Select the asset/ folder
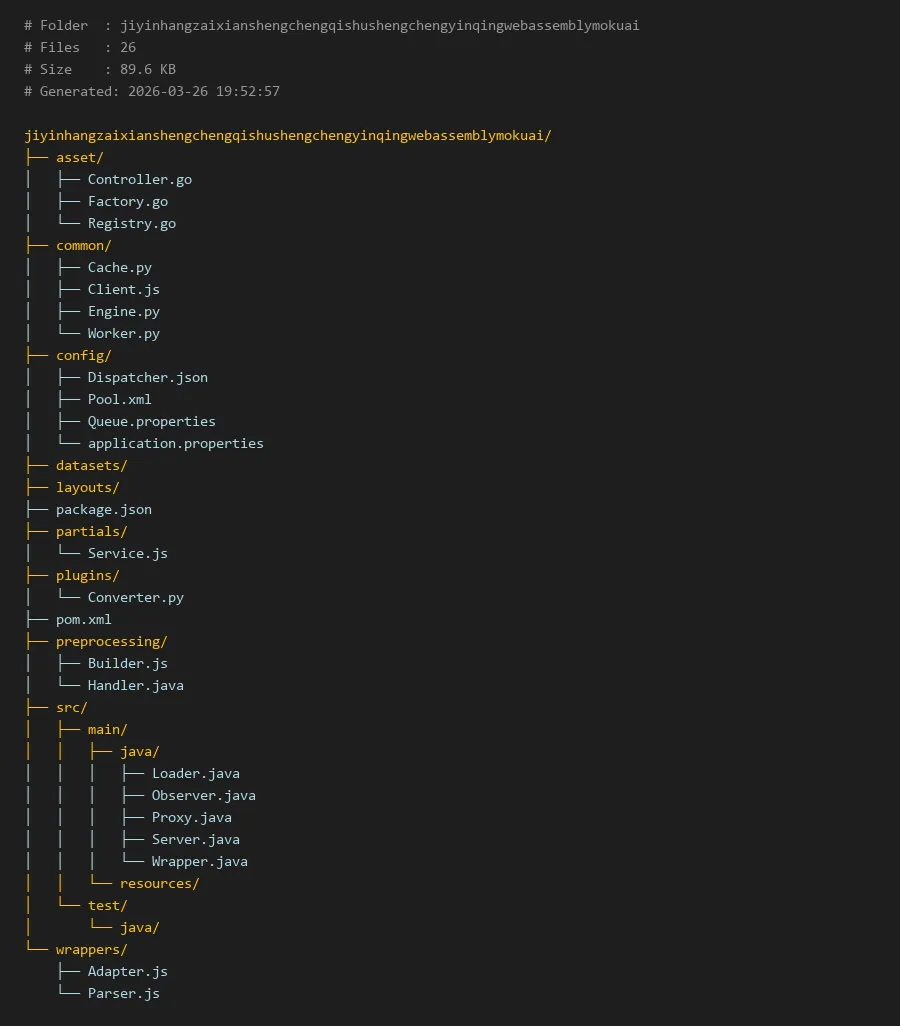 (x=79, y=157)
